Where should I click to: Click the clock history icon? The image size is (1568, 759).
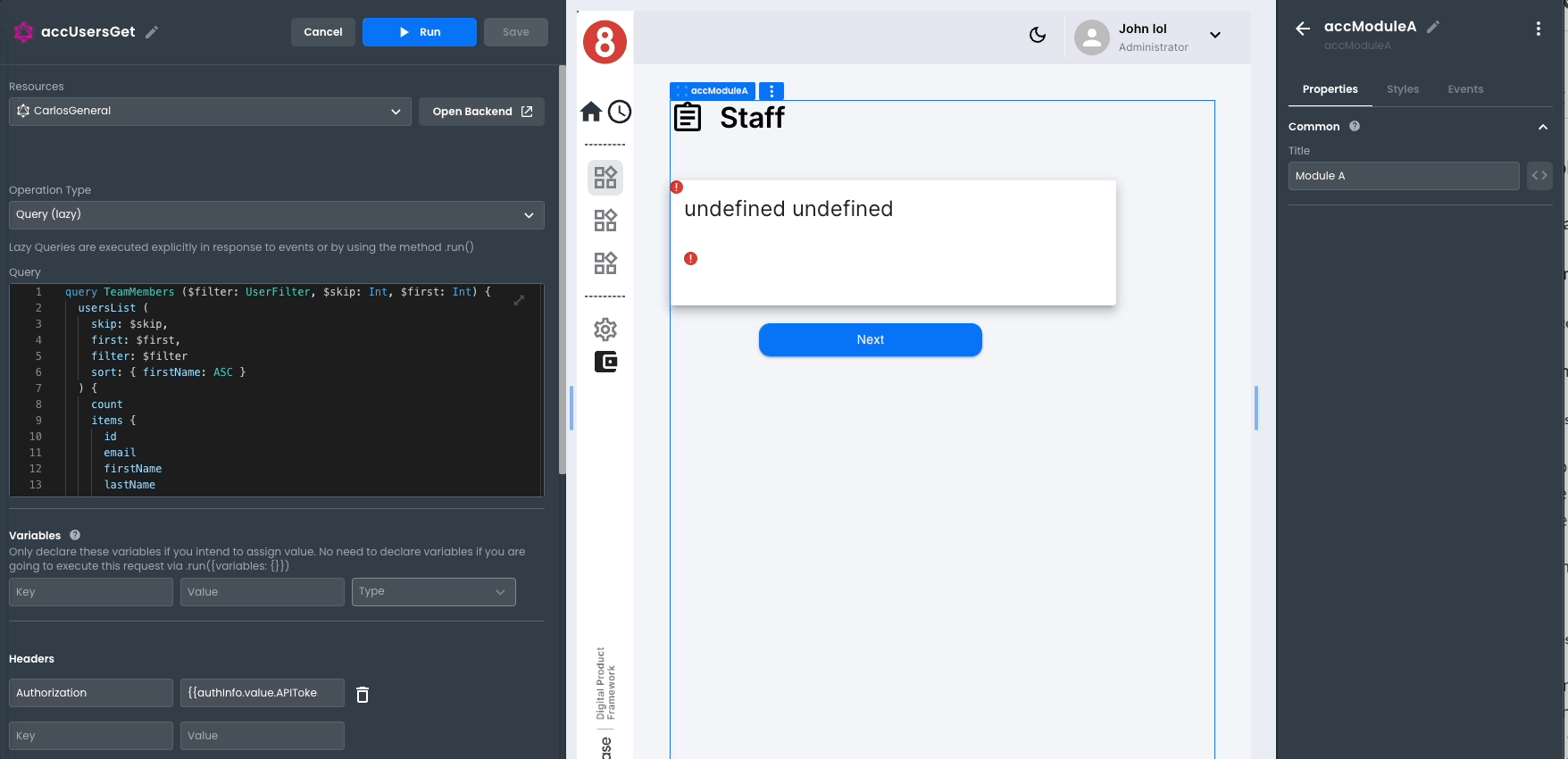(620, 112)
